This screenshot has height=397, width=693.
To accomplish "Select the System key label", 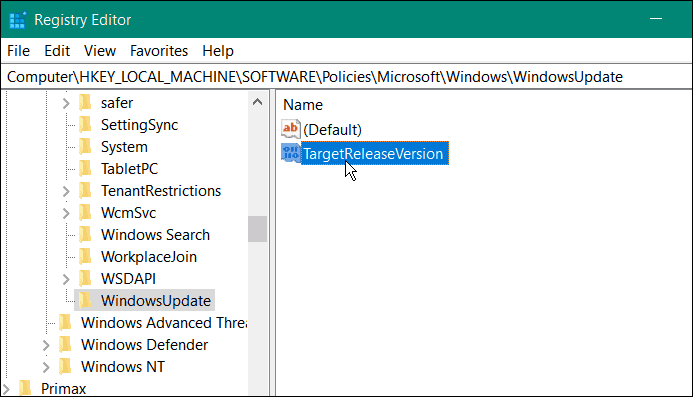I will pyautogui.click(x=124, y=147).
